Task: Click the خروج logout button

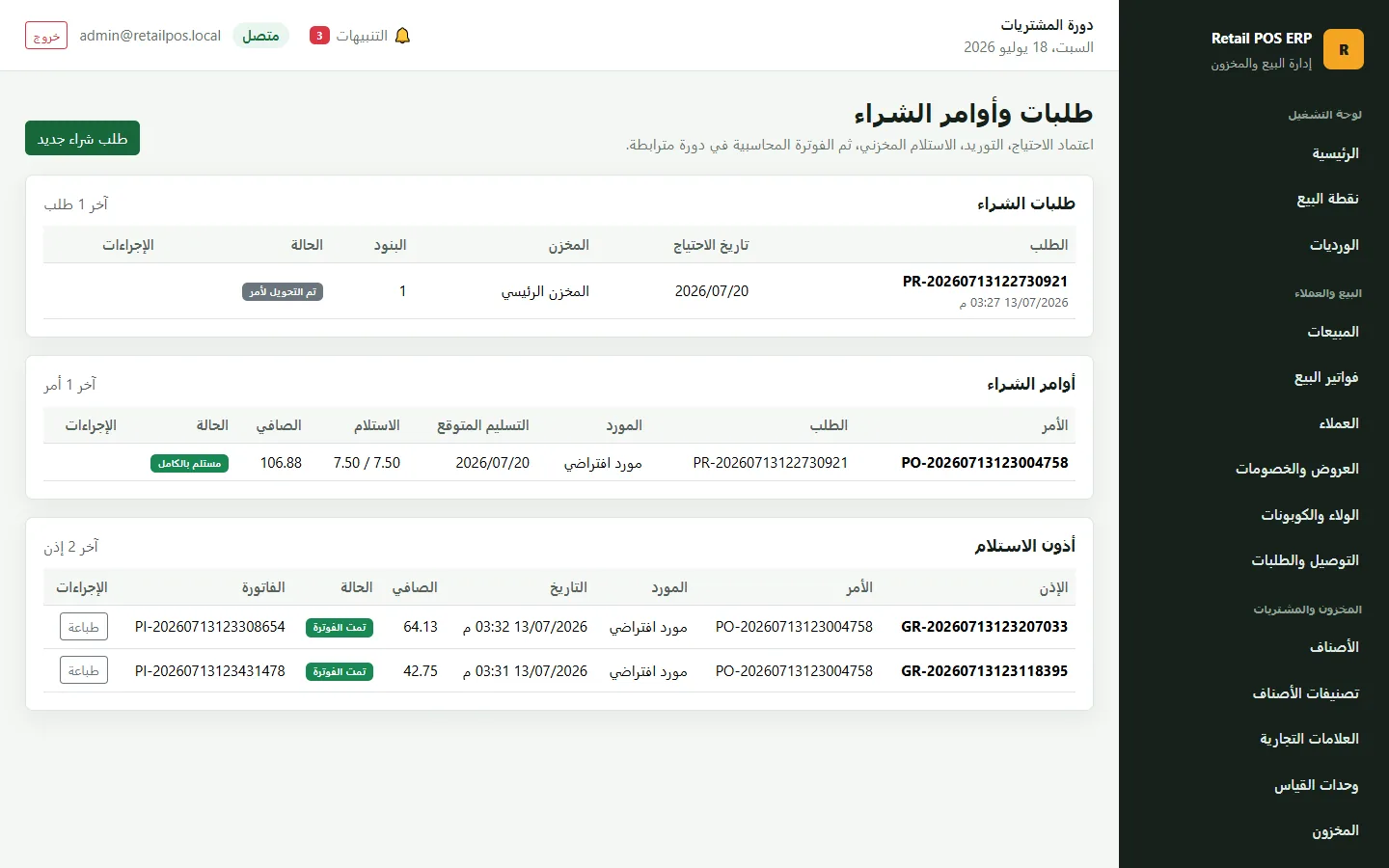Action: 46,36
